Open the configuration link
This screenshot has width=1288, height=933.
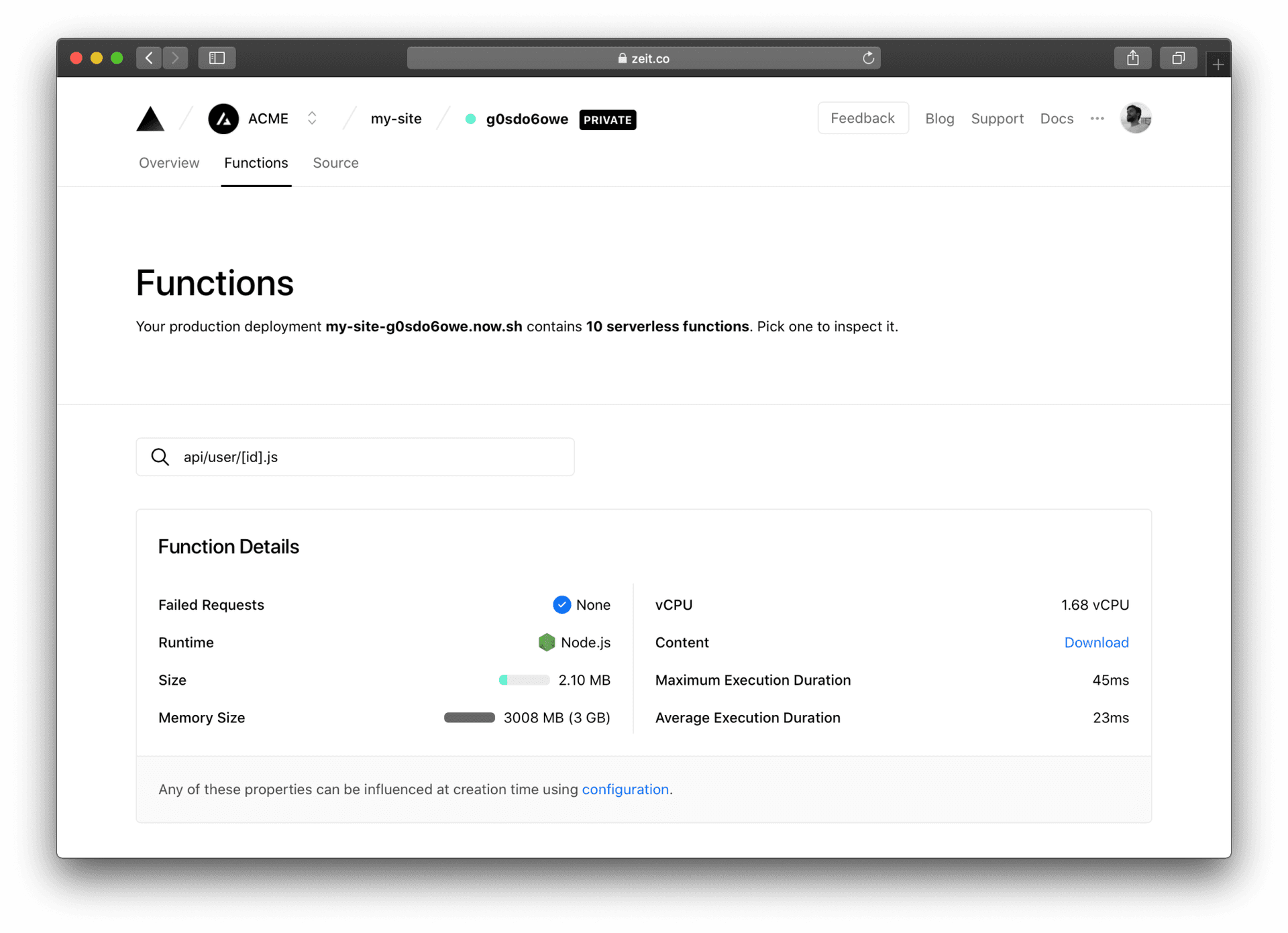(x=625, y=789)
